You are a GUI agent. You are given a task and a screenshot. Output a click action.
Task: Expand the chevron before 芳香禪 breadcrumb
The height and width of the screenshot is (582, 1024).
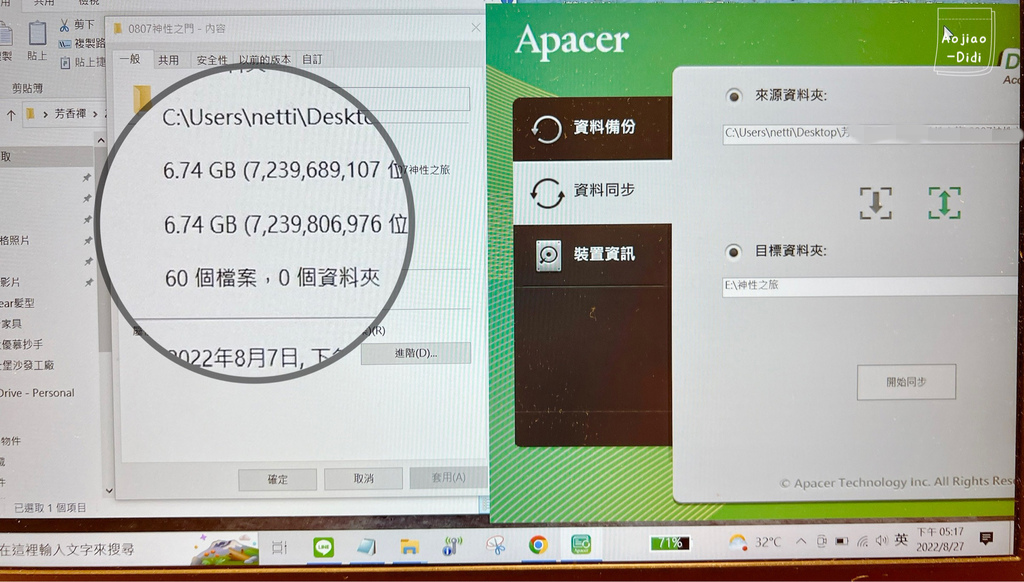pos(45,115)
